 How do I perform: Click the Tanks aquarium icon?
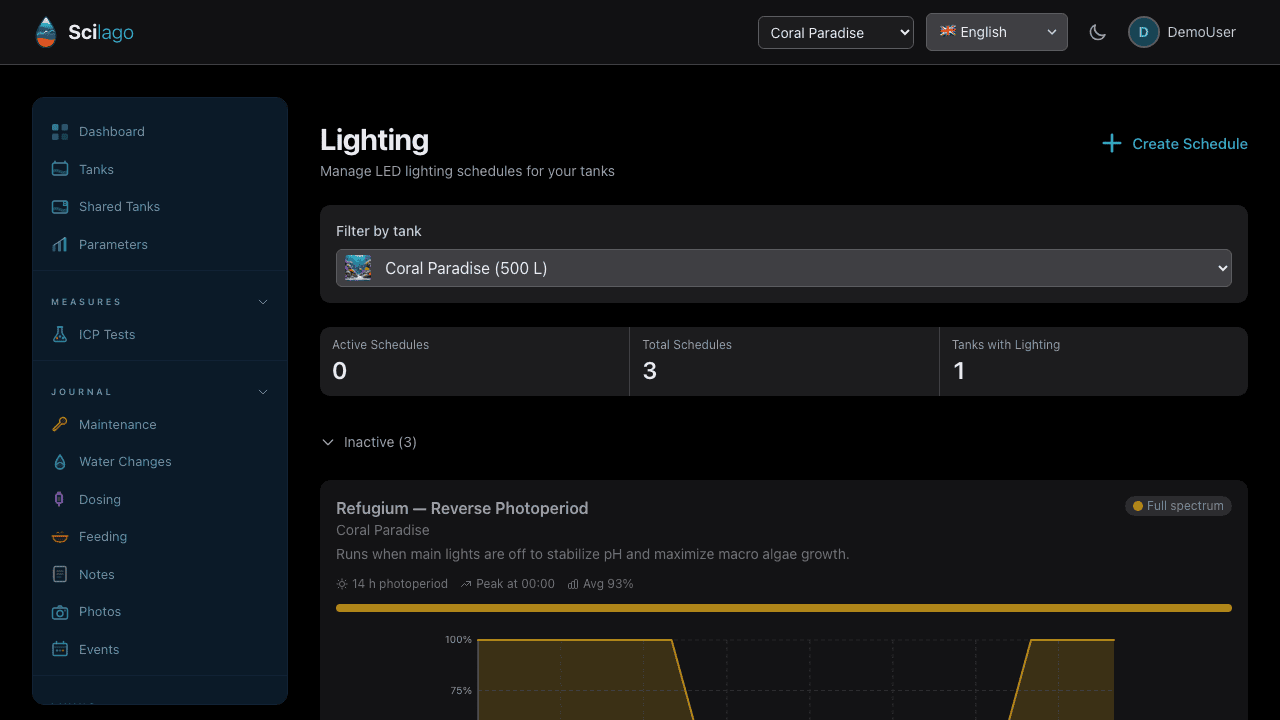click(x=60, y=169)
